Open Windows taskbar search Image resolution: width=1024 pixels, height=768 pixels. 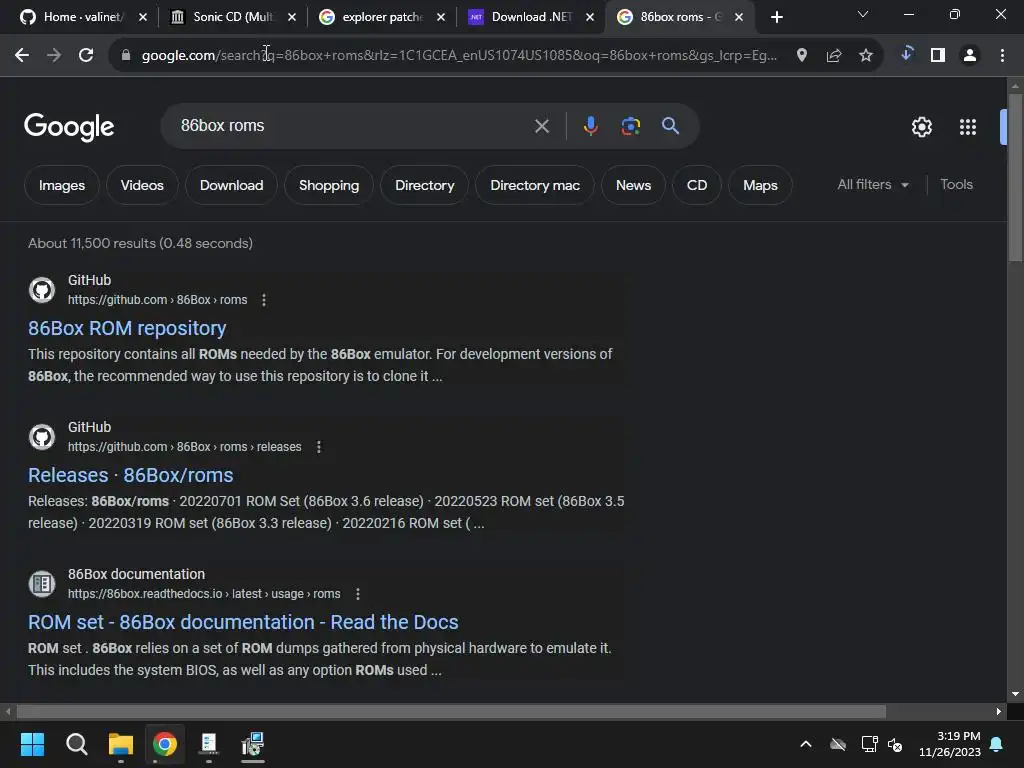coord(76,744)
